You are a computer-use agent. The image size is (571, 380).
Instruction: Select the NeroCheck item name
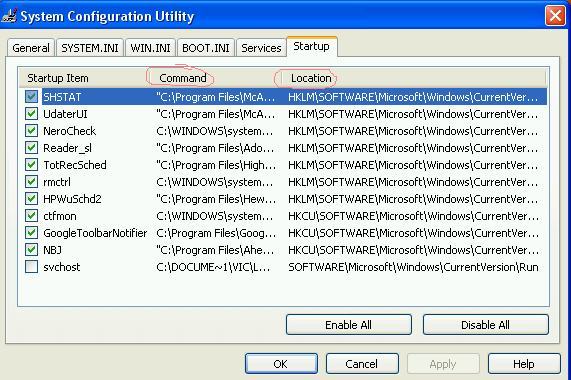[x=70, y=131]
